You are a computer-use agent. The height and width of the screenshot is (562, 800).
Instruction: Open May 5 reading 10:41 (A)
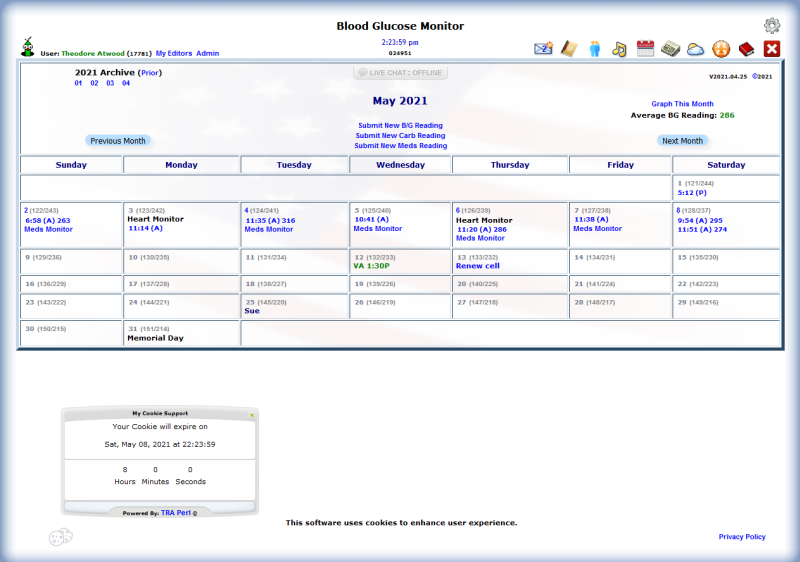[372, 220]
